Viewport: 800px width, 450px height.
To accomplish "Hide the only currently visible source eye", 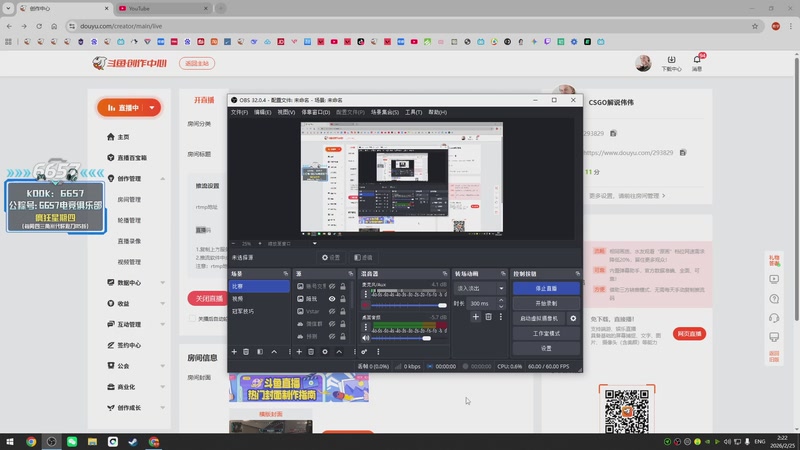I will (x=332, y=299).
